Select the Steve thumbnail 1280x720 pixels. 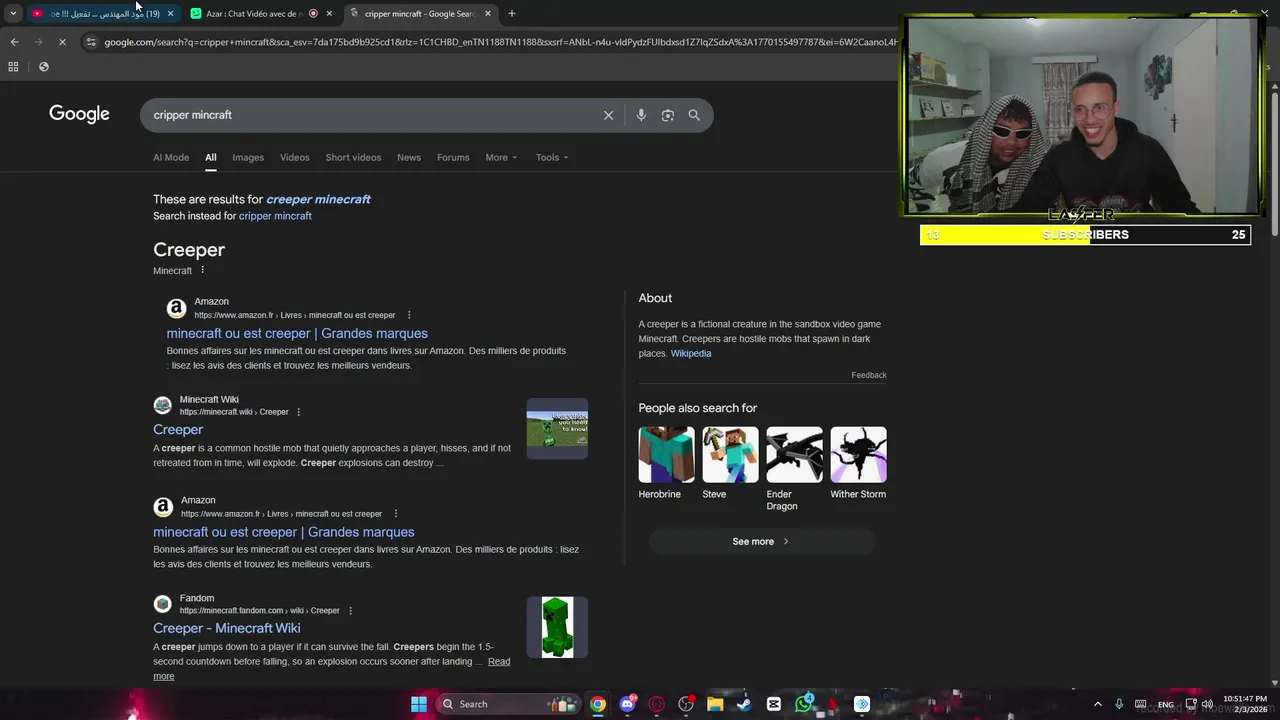pyautogui.click(x=730, y=455)
